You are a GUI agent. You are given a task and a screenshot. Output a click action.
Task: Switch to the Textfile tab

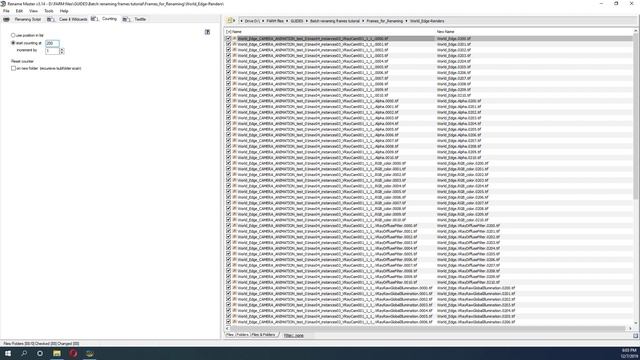point(140,19)
